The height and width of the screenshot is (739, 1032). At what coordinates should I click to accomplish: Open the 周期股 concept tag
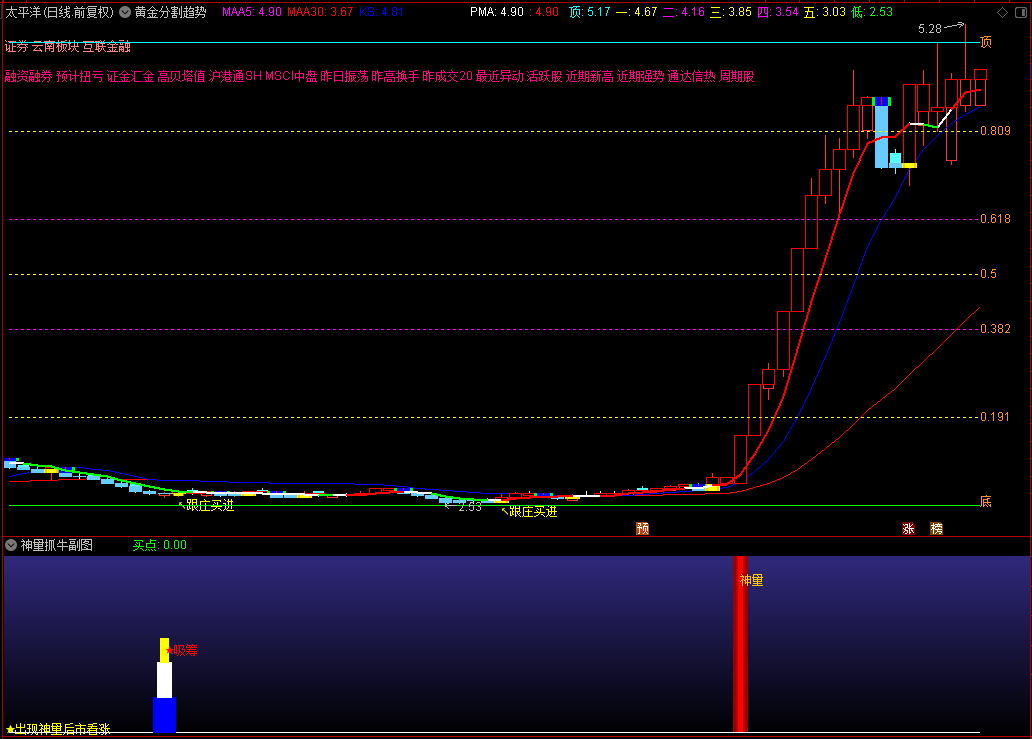(736, 76)
